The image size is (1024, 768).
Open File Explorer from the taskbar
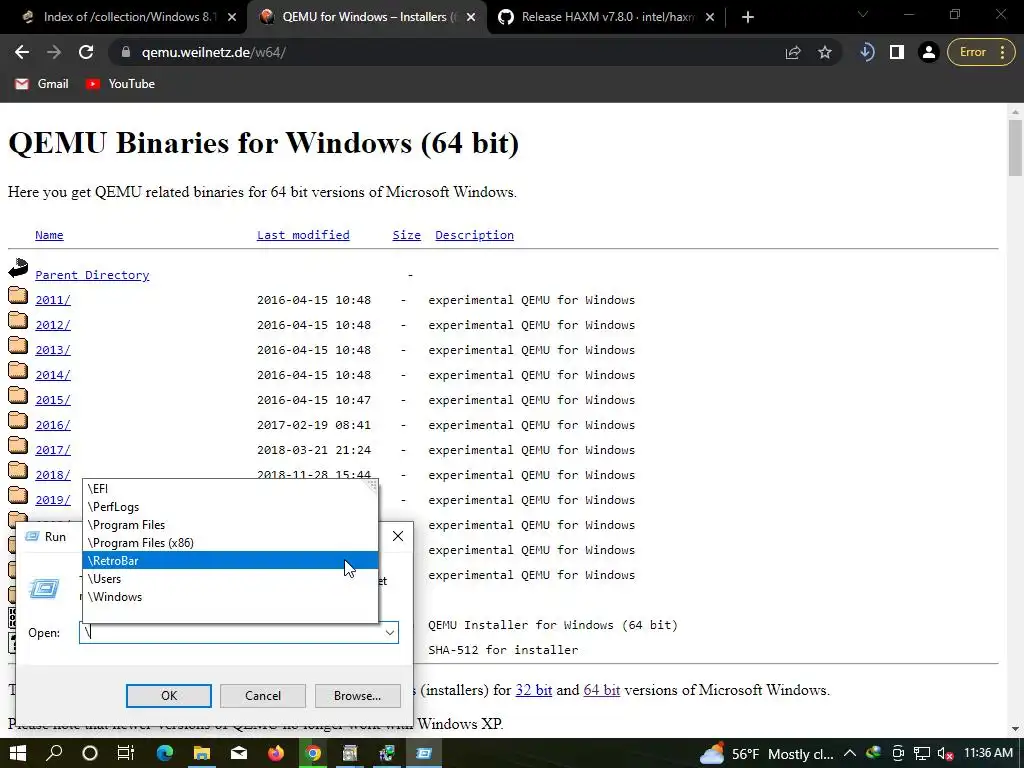pos(202,754)
